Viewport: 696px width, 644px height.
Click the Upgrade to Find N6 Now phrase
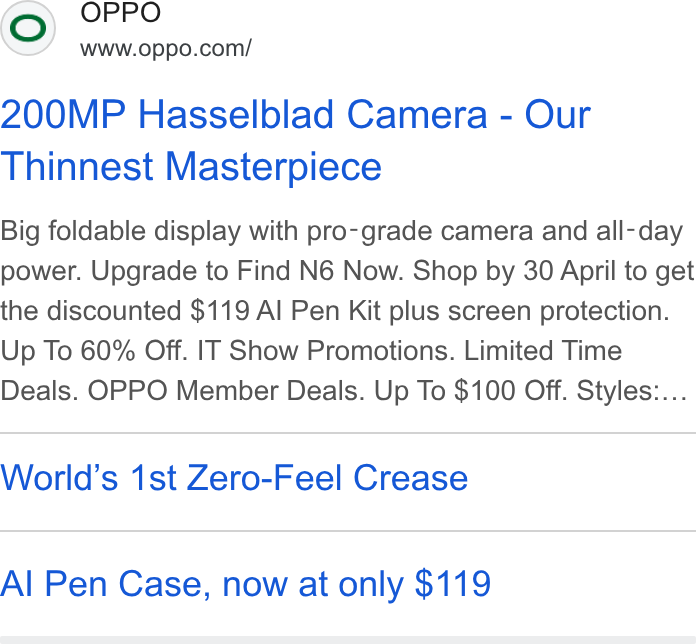point(247,271)
